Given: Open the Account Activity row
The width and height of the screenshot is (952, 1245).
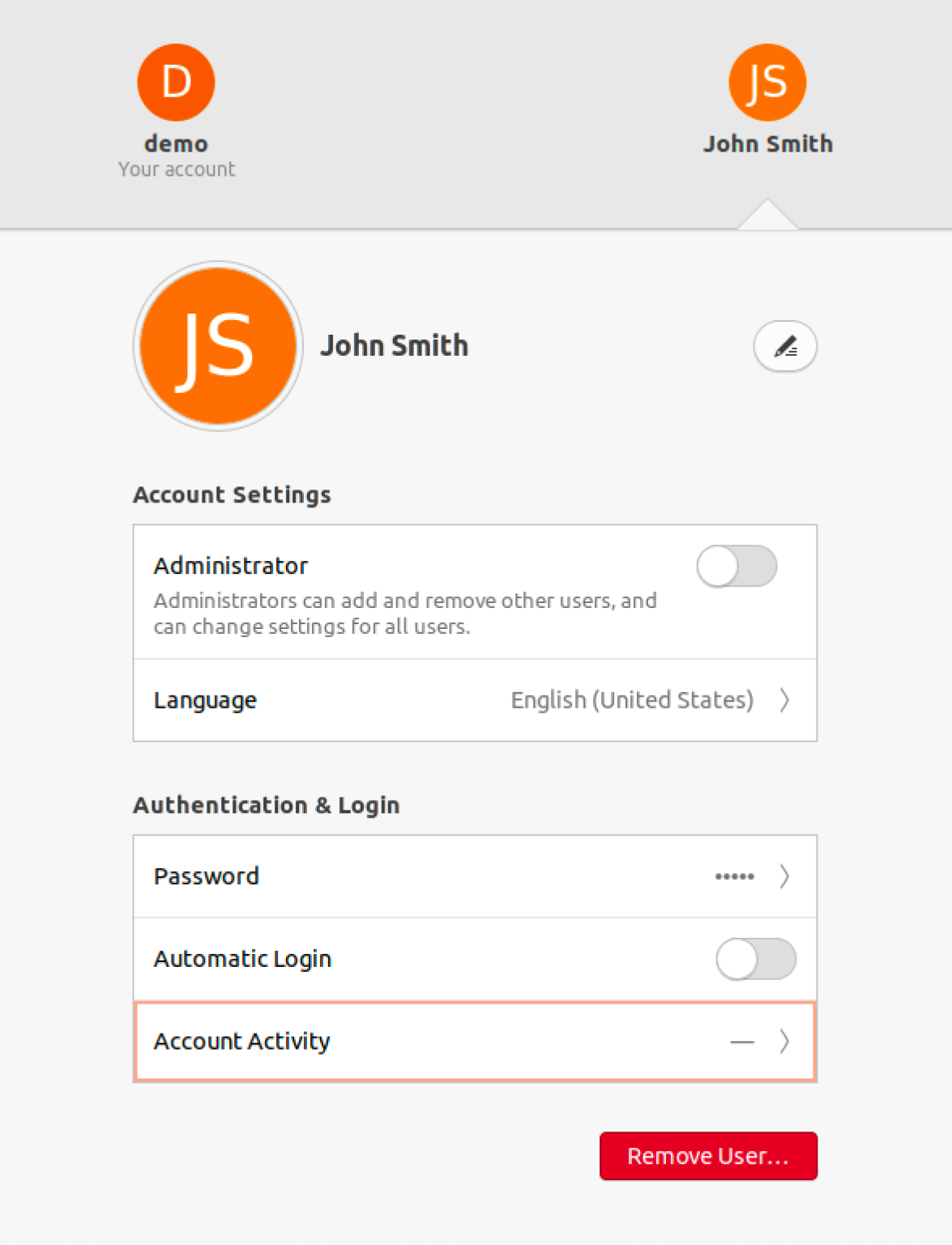Looking at the screenshot, I should (475, 1042).
